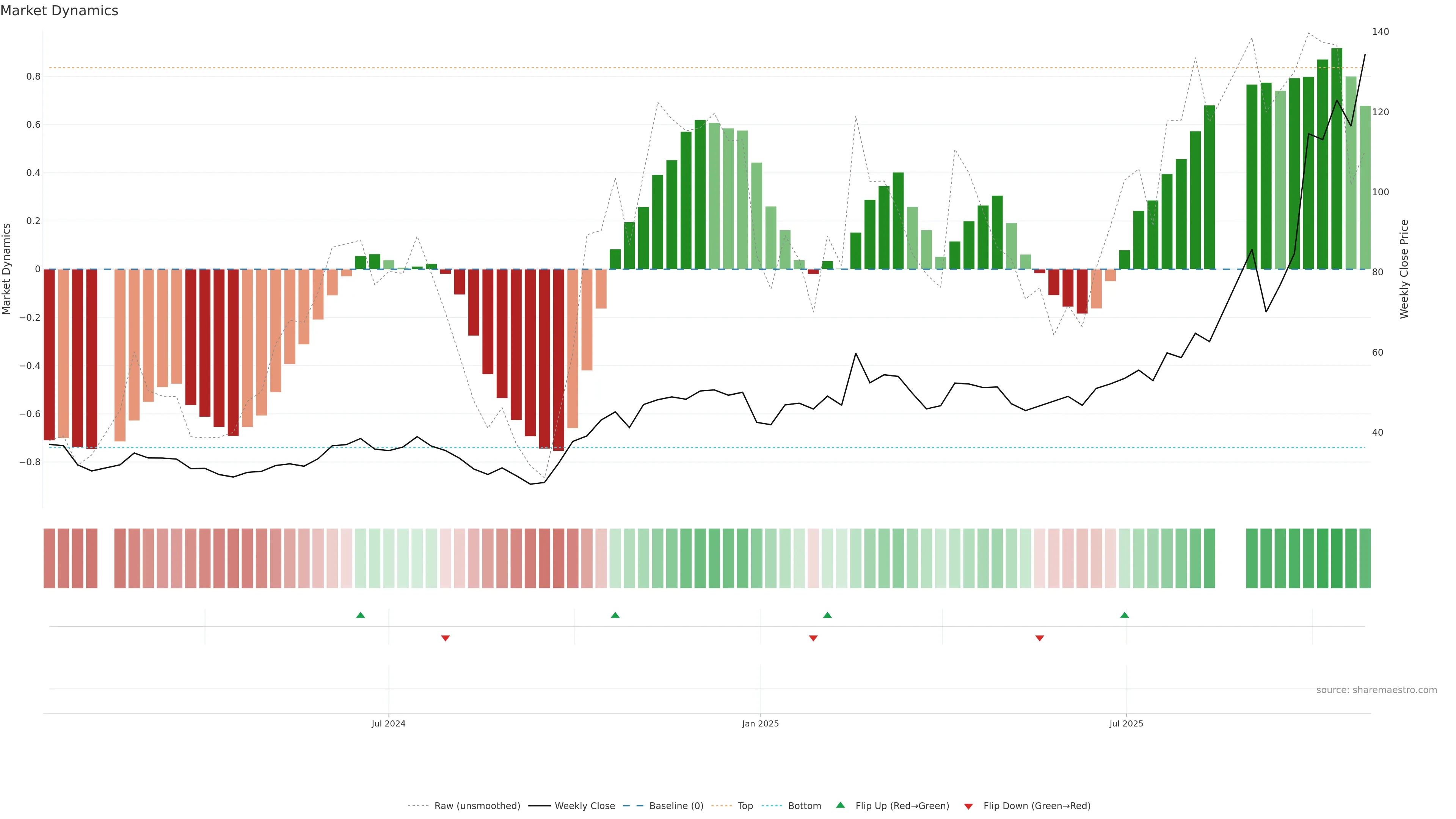Click the last red flip-down marker before Jul 2025
Screen dimensions: 1456x819
(1039, 638)
